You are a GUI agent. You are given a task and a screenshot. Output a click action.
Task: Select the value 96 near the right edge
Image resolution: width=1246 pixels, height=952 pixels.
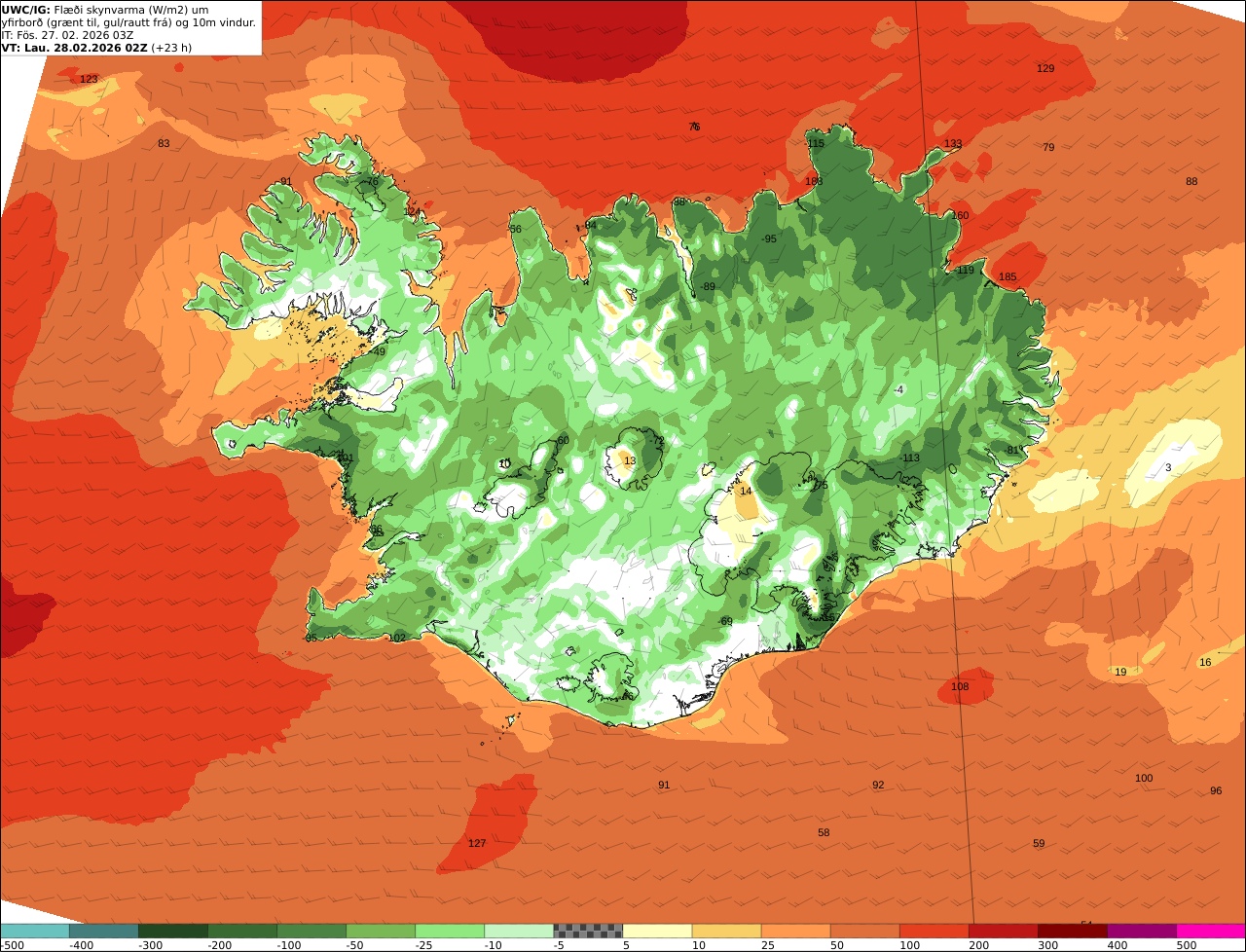pos(1216,790)
